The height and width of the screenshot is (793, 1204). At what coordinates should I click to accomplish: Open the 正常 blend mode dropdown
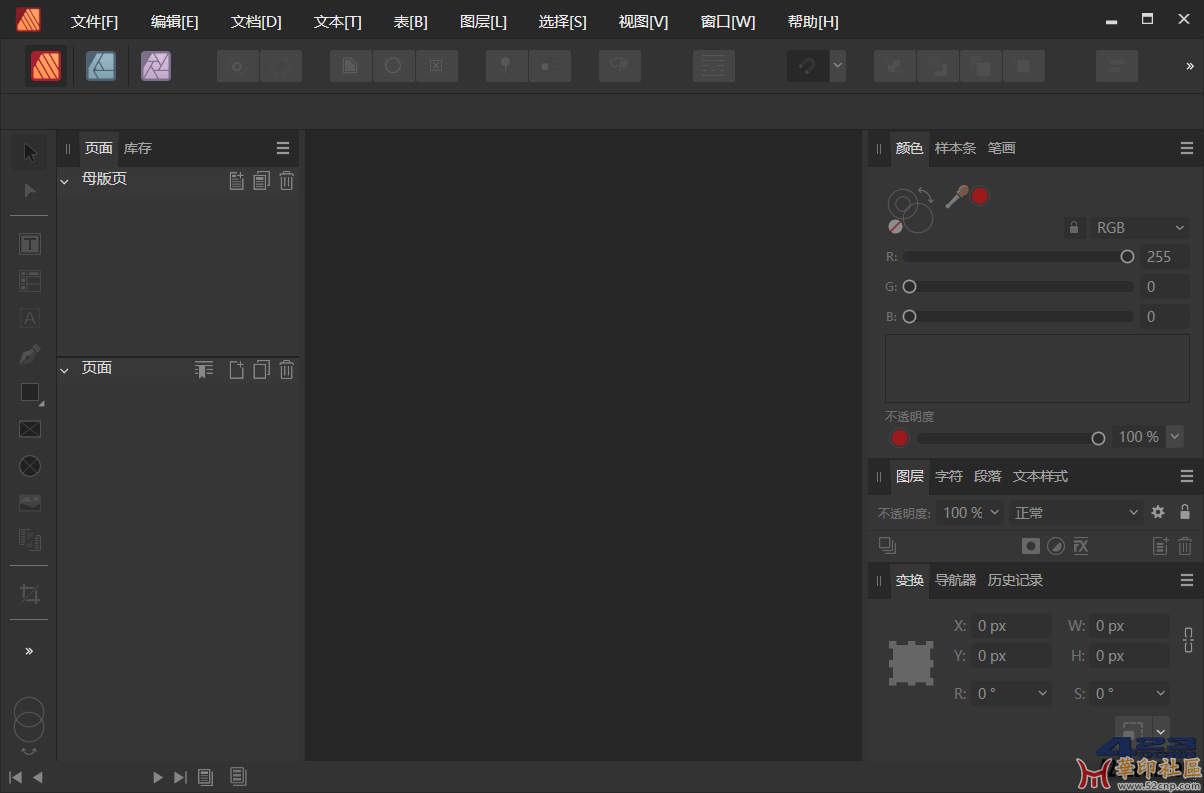(1076, 512)
